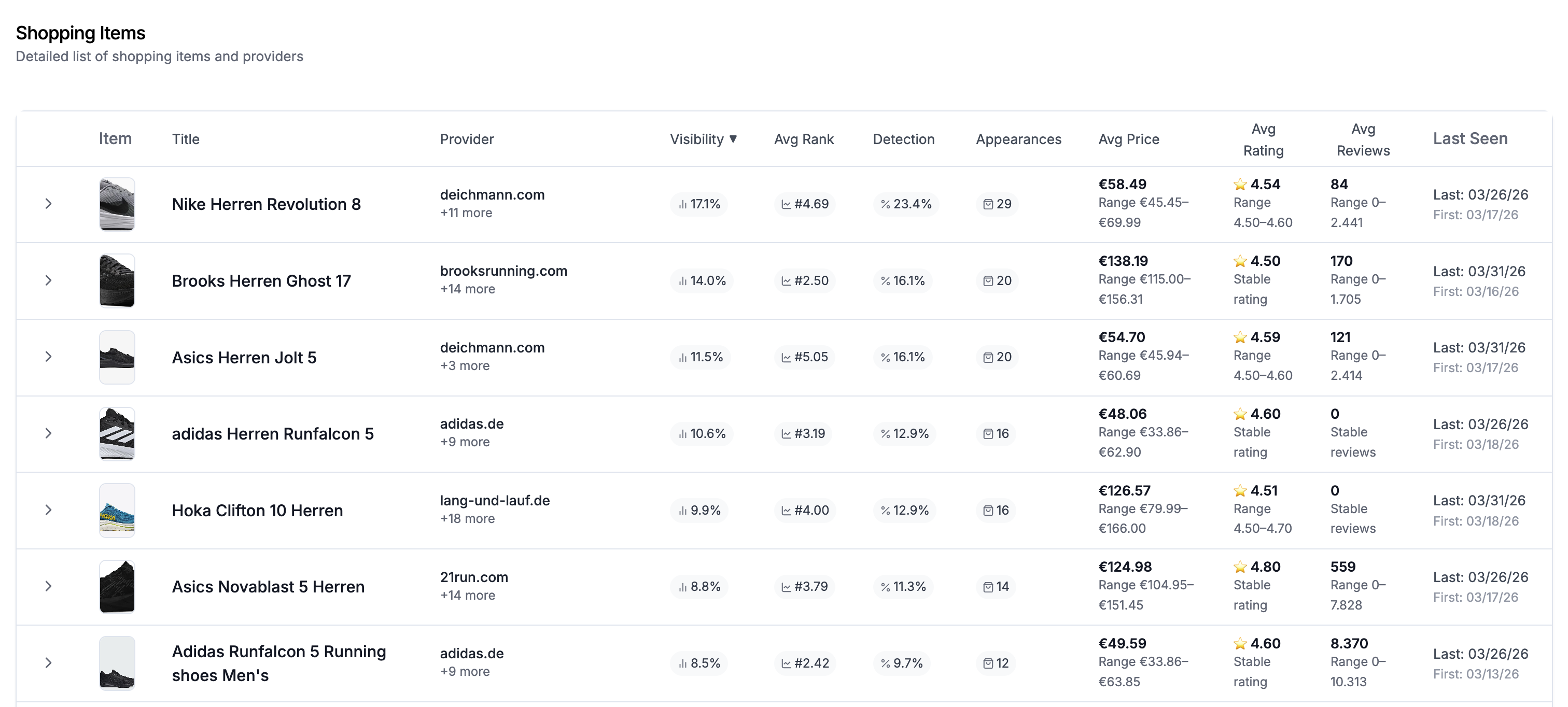Image resolution: width=1568 pixels, height=707 pixels.
Task: Click the star icon next to 4.54 rating
Action: [x=1240, y=185]
